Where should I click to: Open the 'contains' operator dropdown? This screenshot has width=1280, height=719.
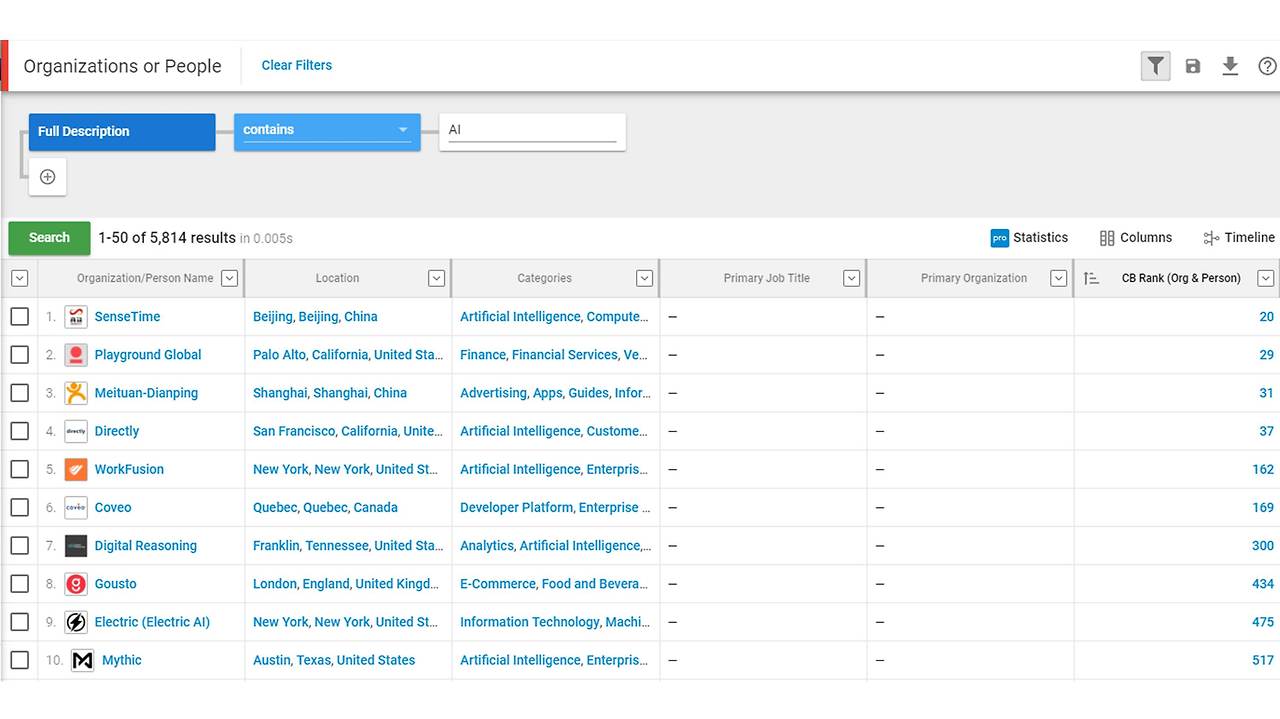327,131
